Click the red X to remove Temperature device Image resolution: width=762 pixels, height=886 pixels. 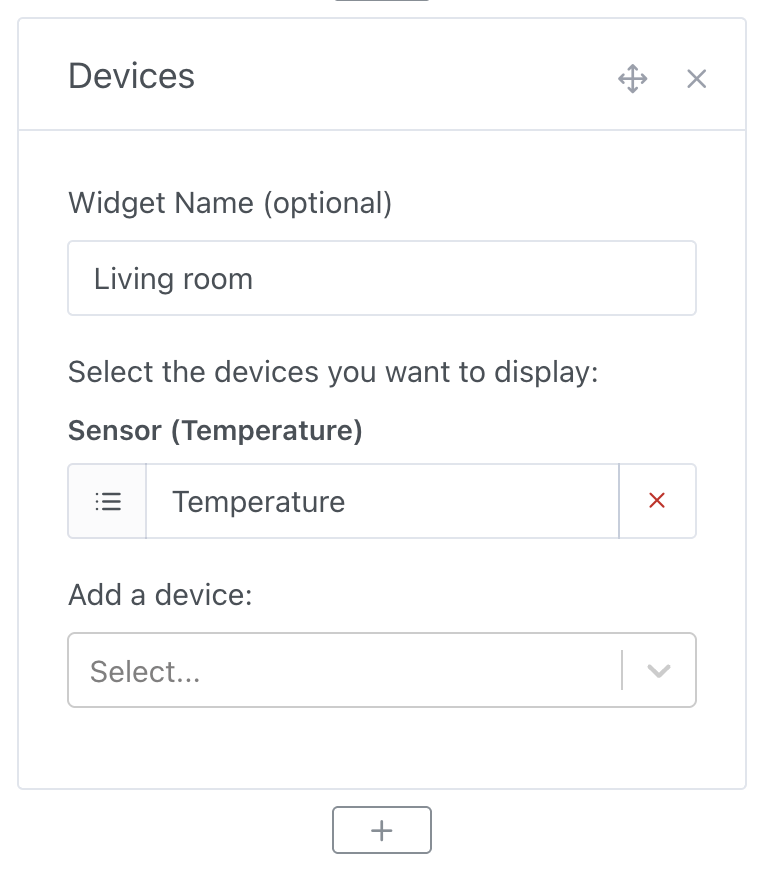[x=657, y=501]
